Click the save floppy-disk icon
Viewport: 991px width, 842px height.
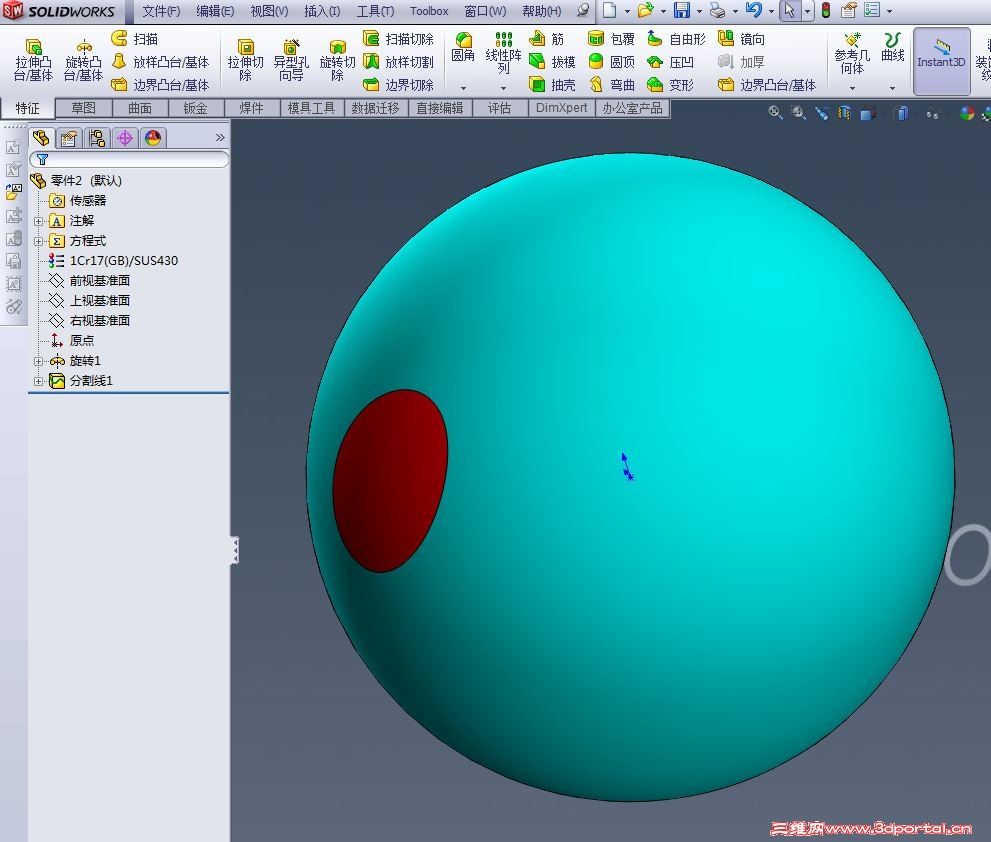tap(682, 10)
